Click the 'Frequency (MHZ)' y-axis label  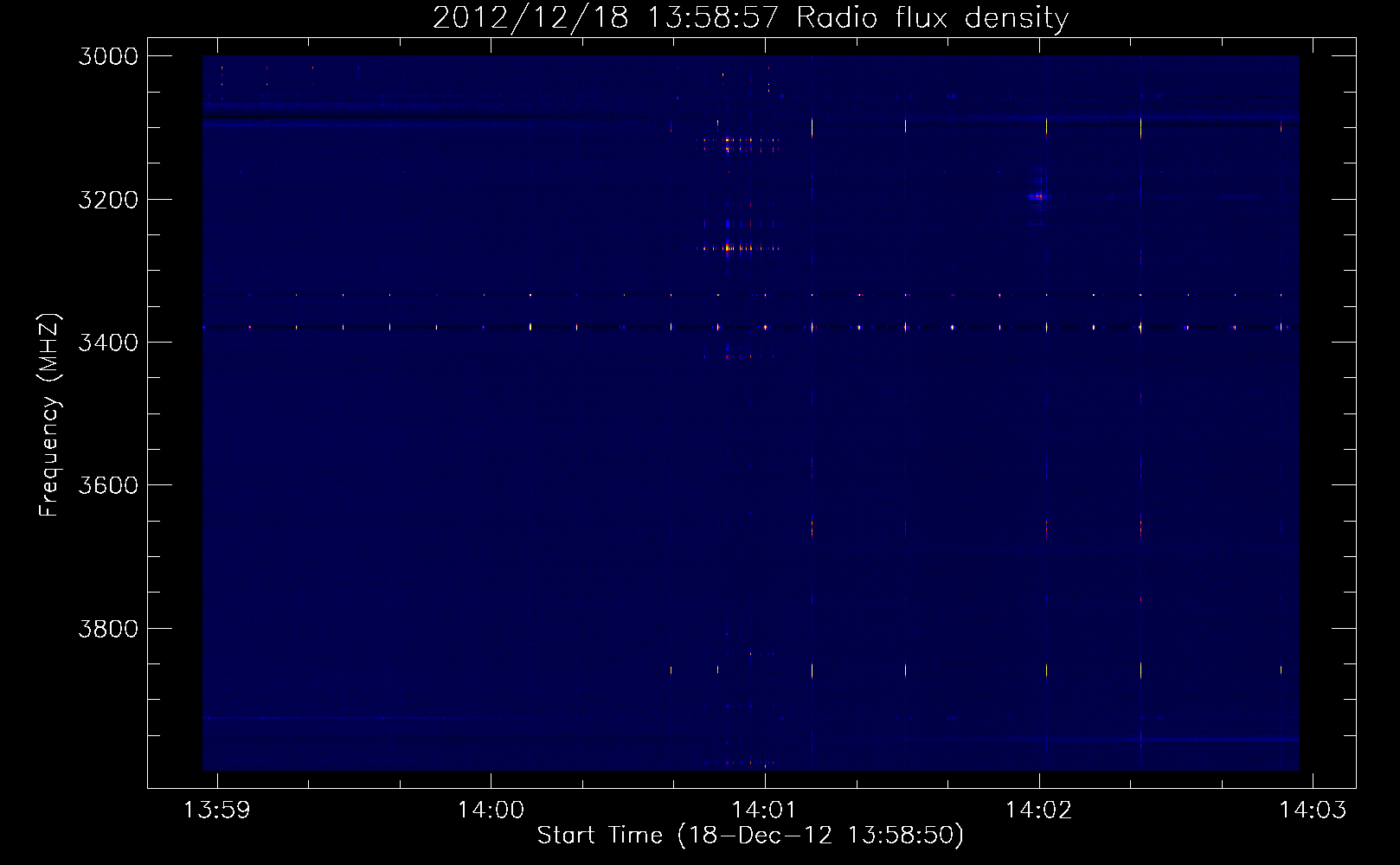click(49, 415)
